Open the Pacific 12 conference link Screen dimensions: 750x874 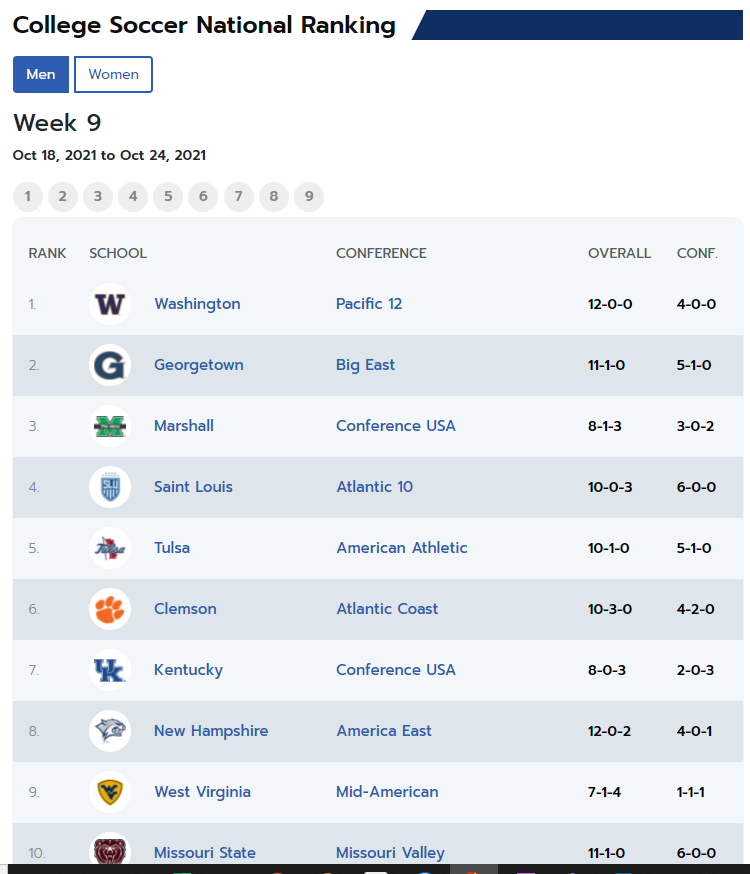click(x=369, y=304)
